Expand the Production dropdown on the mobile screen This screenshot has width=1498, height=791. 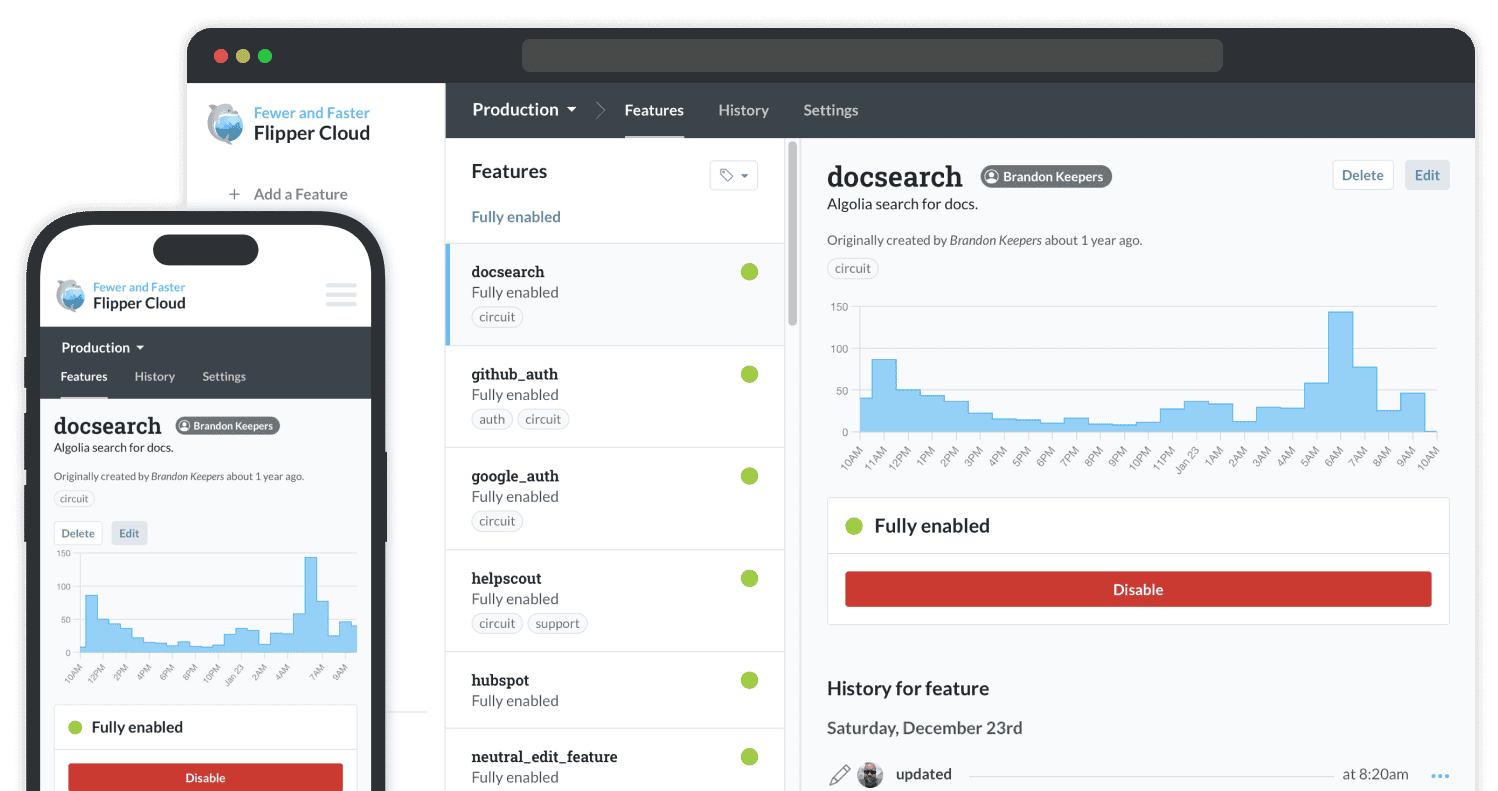102,347
